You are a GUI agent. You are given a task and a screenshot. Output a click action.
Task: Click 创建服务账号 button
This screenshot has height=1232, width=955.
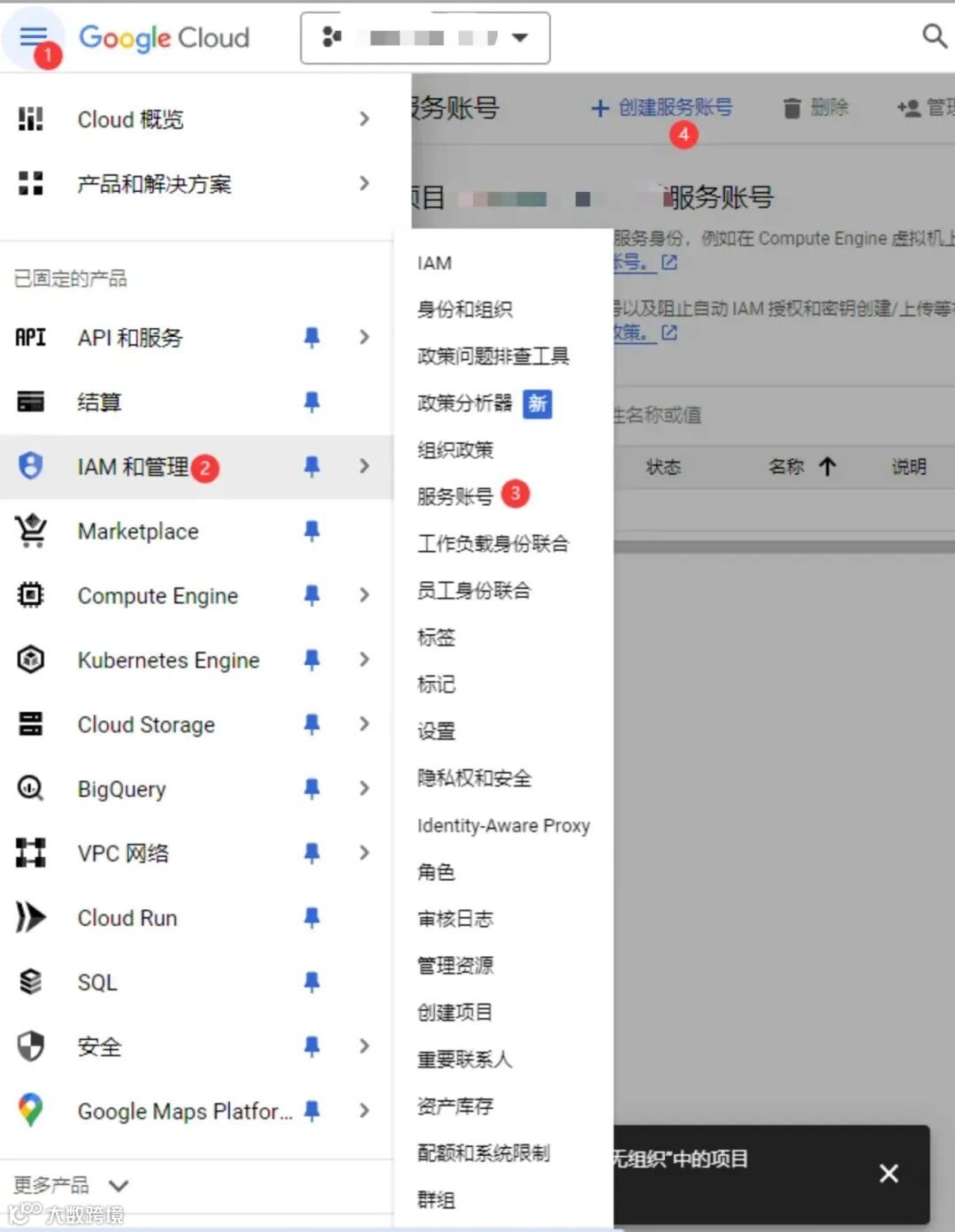point(661,108)
